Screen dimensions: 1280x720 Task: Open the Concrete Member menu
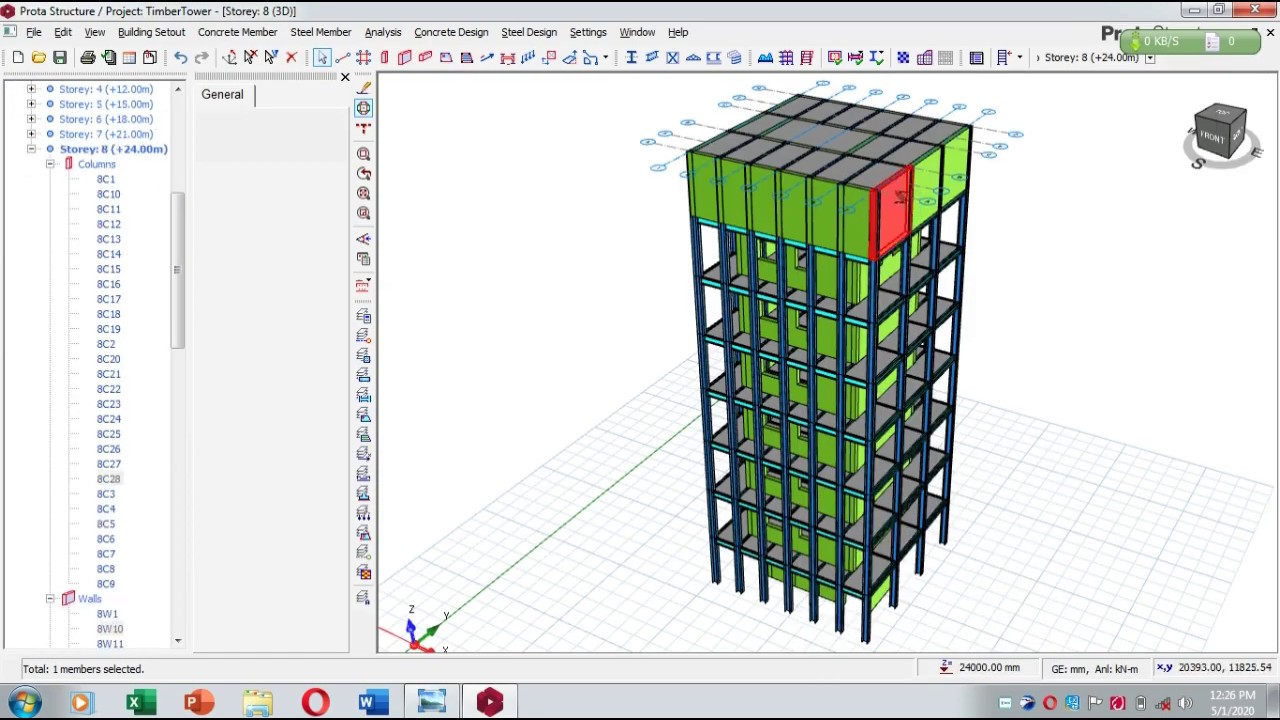pyautogui.click(x=237, y=32)
